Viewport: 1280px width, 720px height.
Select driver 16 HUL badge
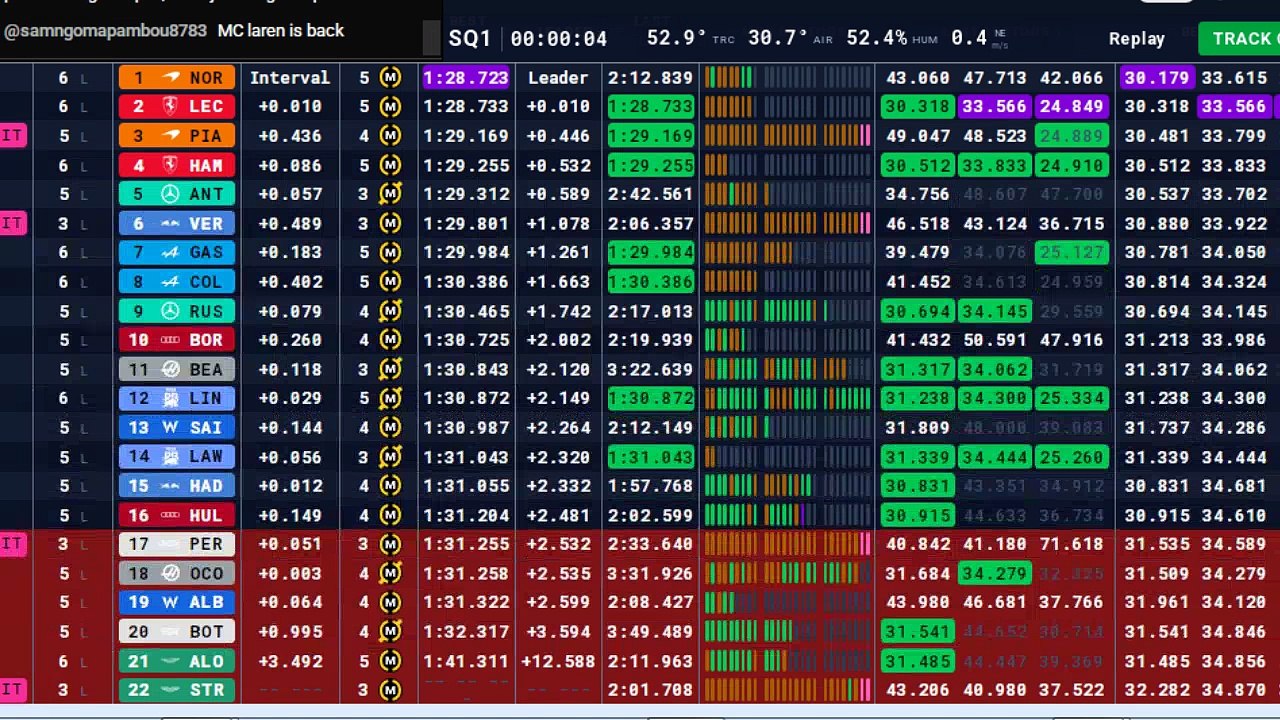(177, 515)
